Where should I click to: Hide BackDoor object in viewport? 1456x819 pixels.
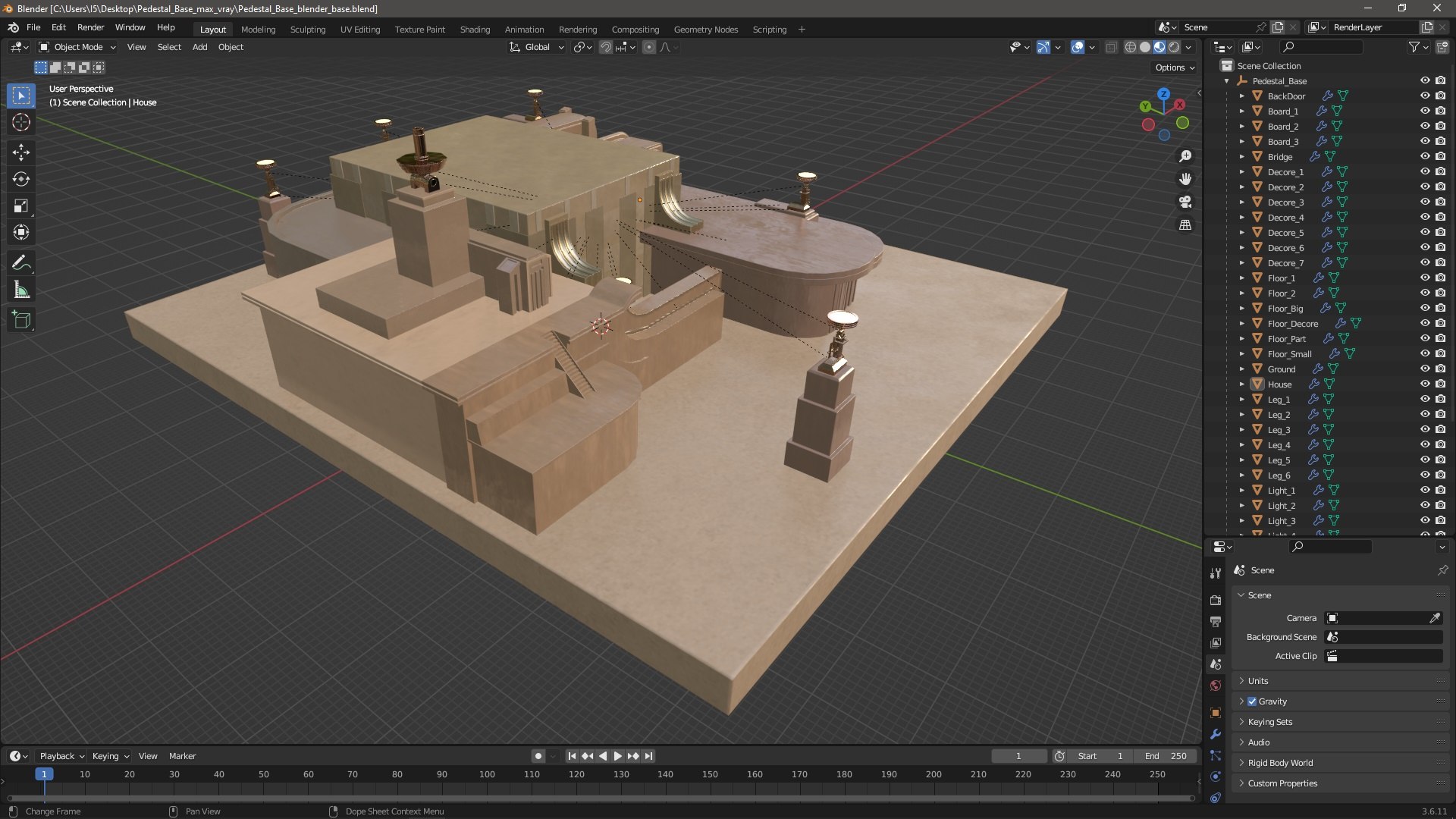click(1425, 96)
